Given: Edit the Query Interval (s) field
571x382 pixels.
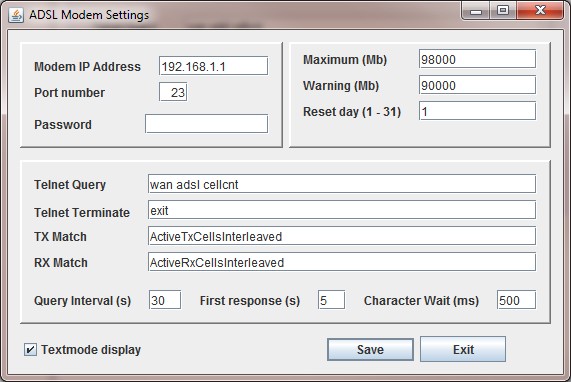Looking at the screenshot, I should tap(165, 300).
